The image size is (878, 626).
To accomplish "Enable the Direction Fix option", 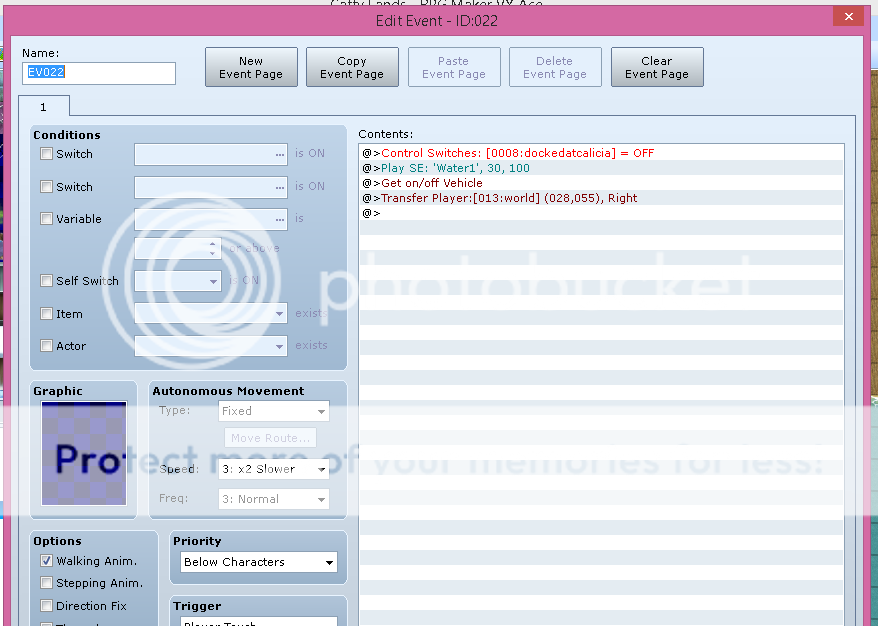I will coord(47,606).
